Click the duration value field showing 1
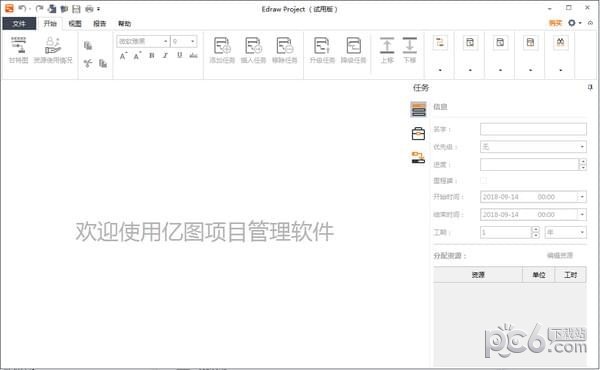The image size is (600, 370). (x=506, y=232)
